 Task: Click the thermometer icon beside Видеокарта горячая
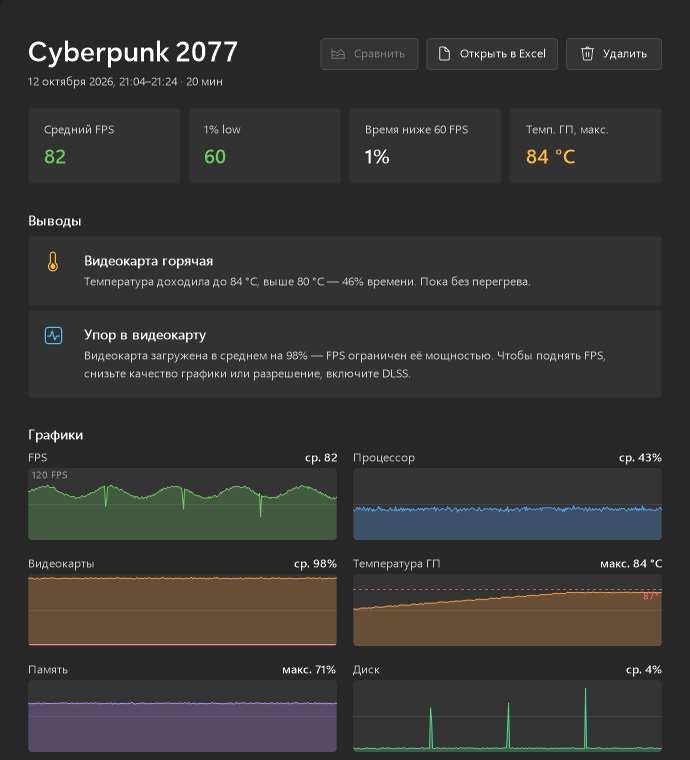53,262
